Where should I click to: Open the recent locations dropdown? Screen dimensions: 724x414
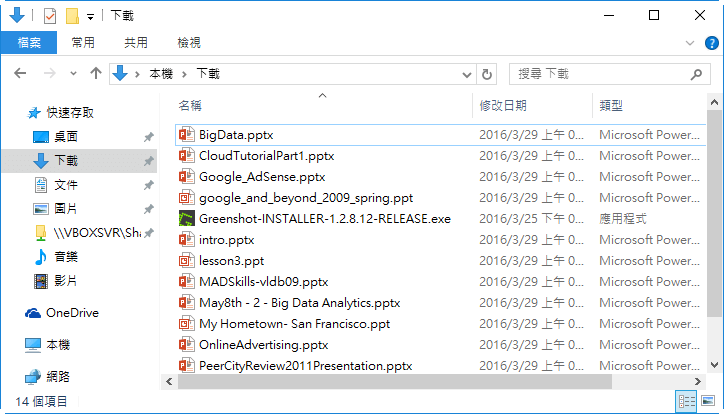click(73, 74)
